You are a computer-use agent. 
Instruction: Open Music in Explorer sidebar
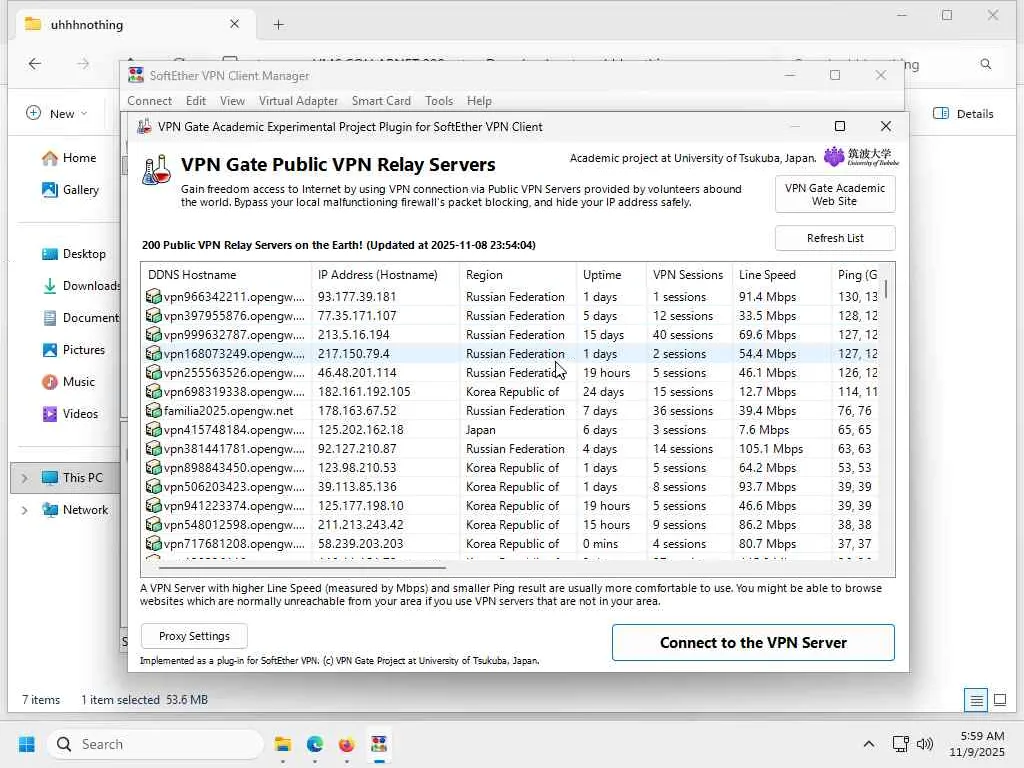pyautogui.click(x=68, y=382)
